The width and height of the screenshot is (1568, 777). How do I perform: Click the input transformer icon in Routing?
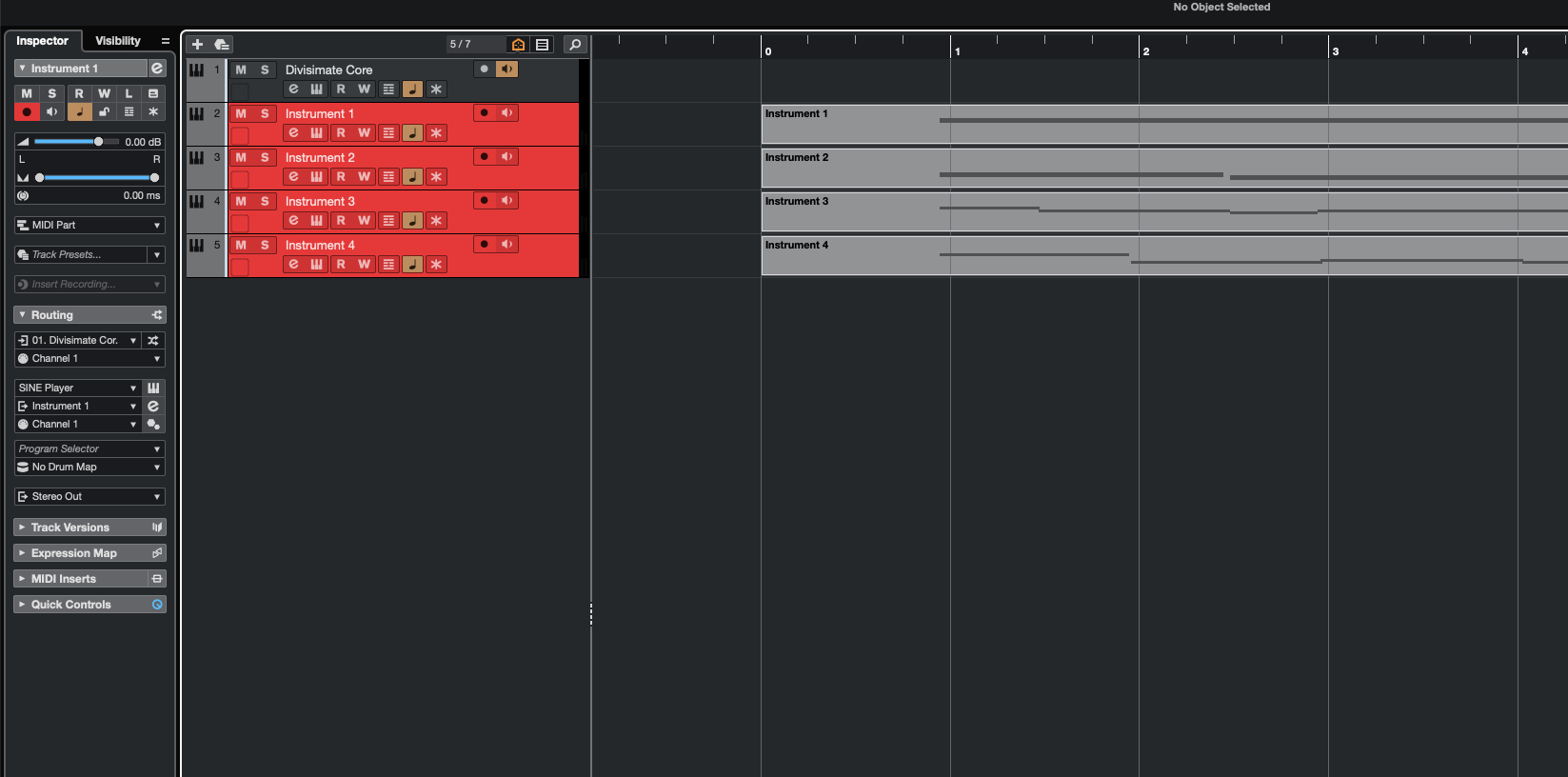click(x=153, y=341)
